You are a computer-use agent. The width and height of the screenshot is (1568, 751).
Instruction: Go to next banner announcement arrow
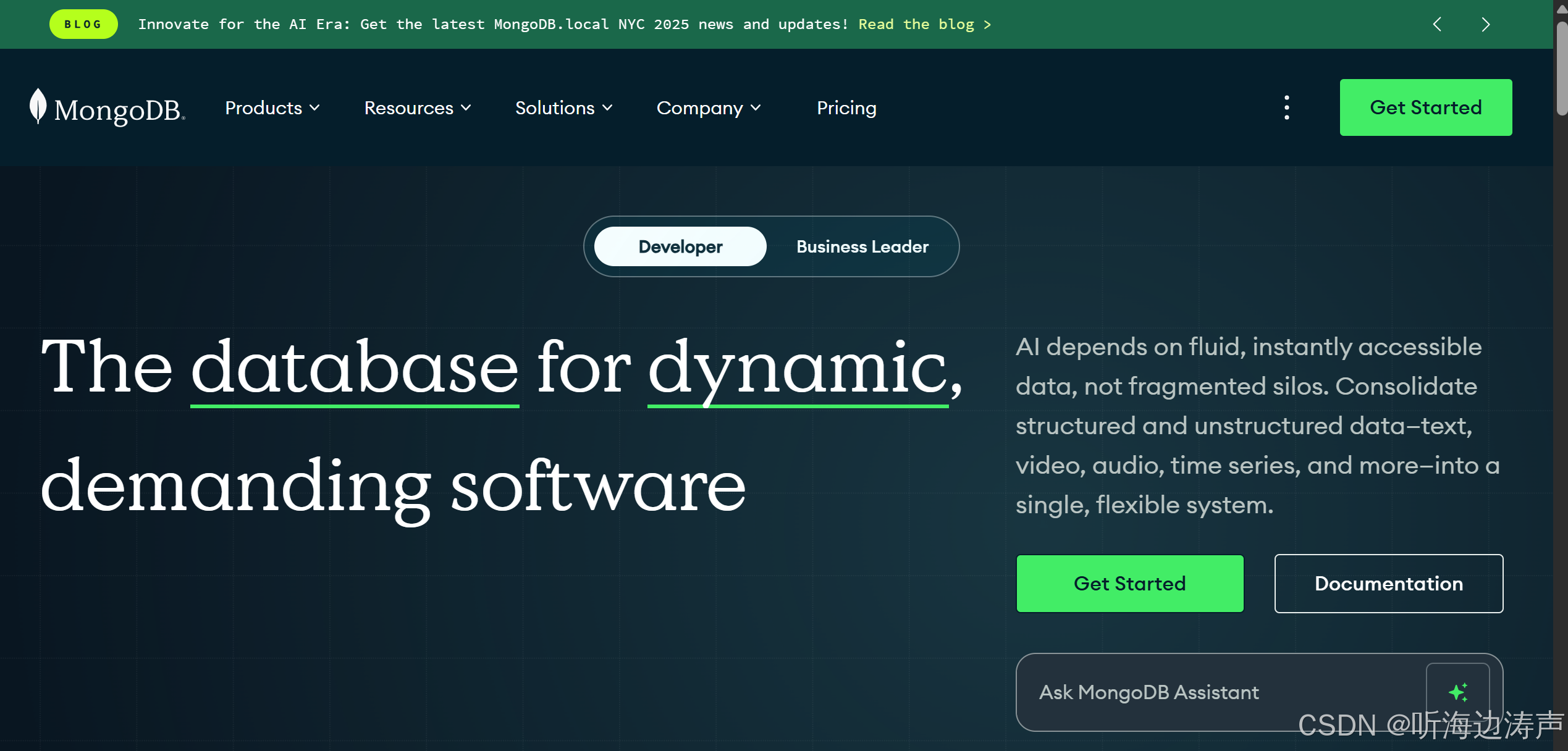[x=1485, y=24]
